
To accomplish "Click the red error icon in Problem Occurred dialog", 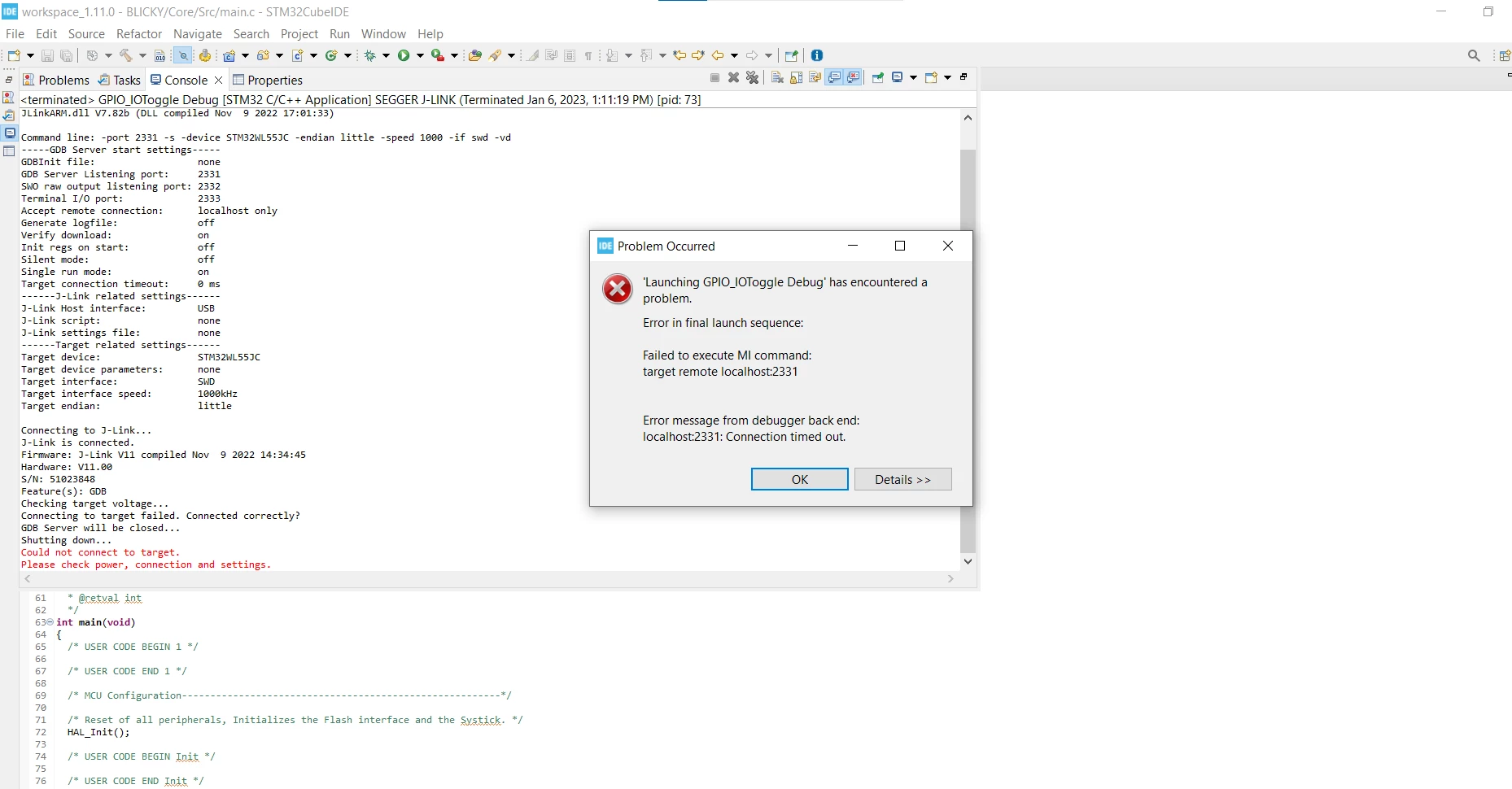I will 618,289.
